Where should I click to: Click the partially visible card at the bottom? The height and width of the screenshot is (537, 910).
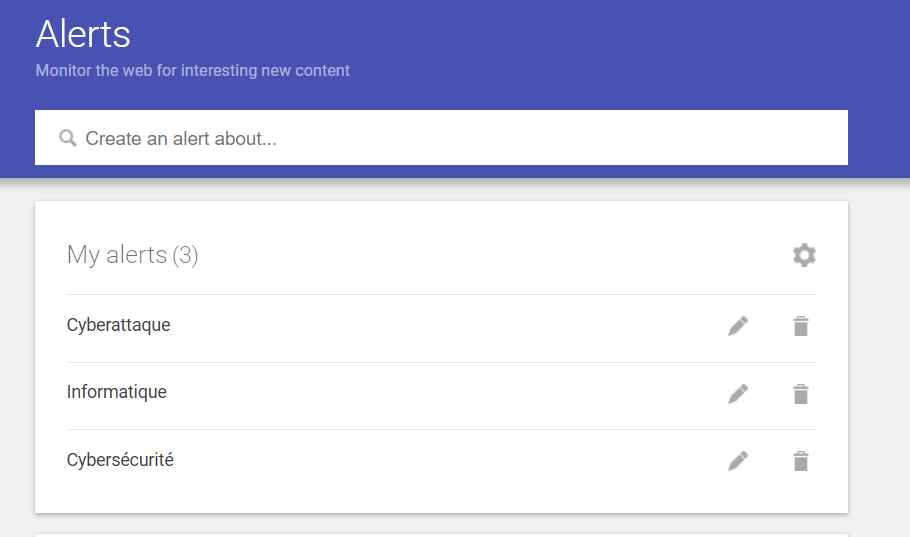click(x=440, y=534)
